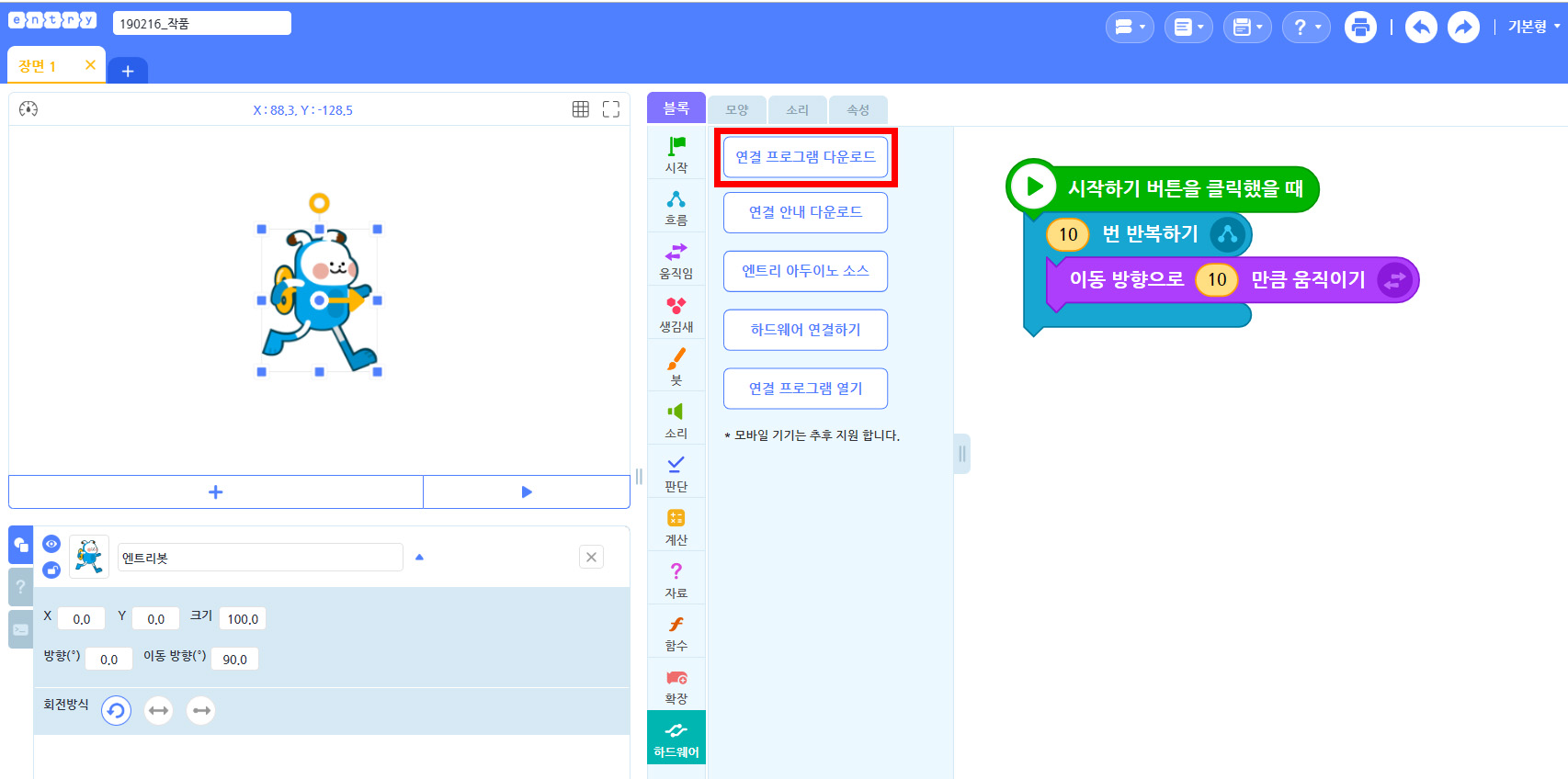This screenshot has height=779, width=1568.
Task: Click the 방향 angle input field
Action: tap(109, 660)
